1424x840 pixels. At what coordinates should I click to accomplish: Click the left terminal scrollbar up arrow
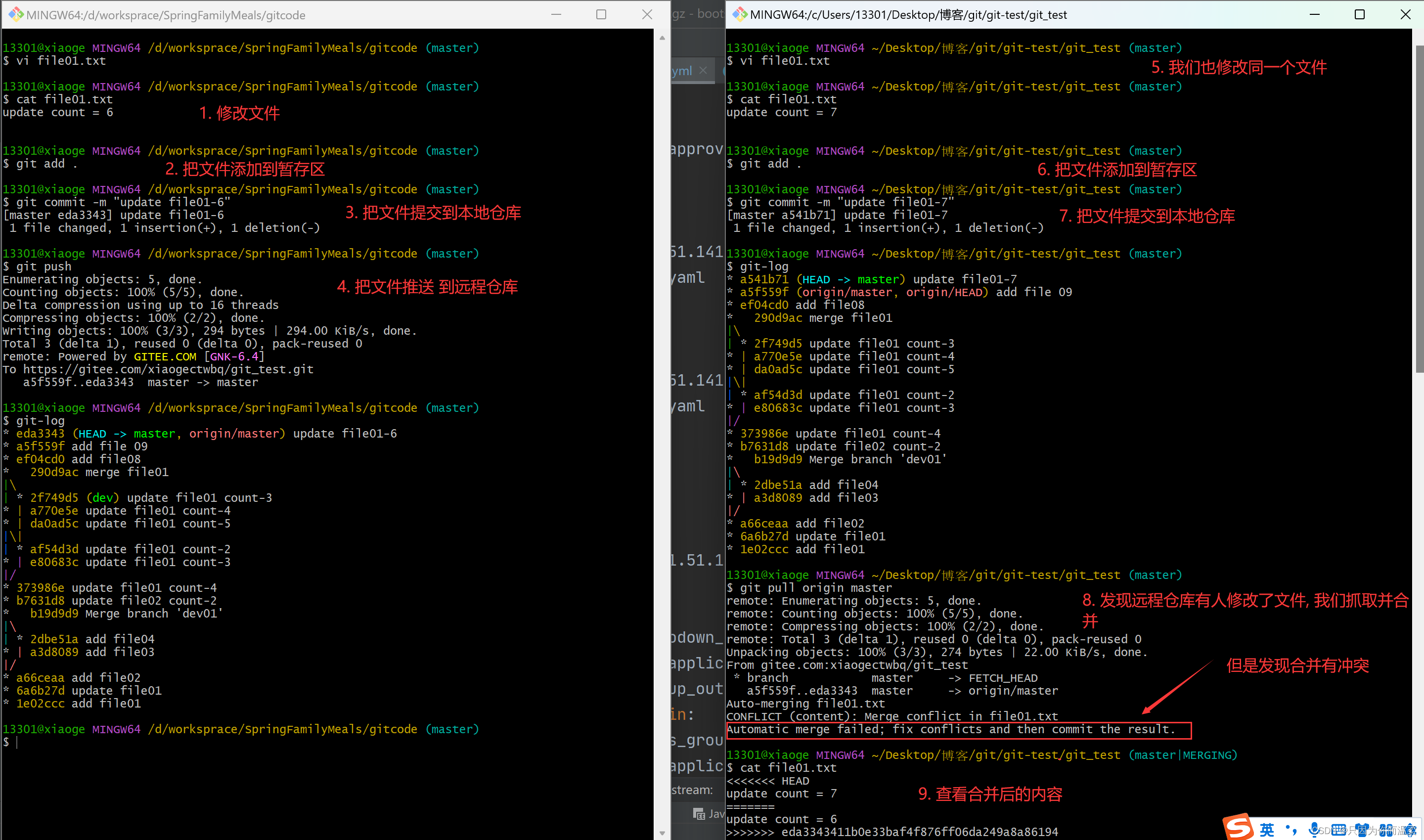[662, 38]
